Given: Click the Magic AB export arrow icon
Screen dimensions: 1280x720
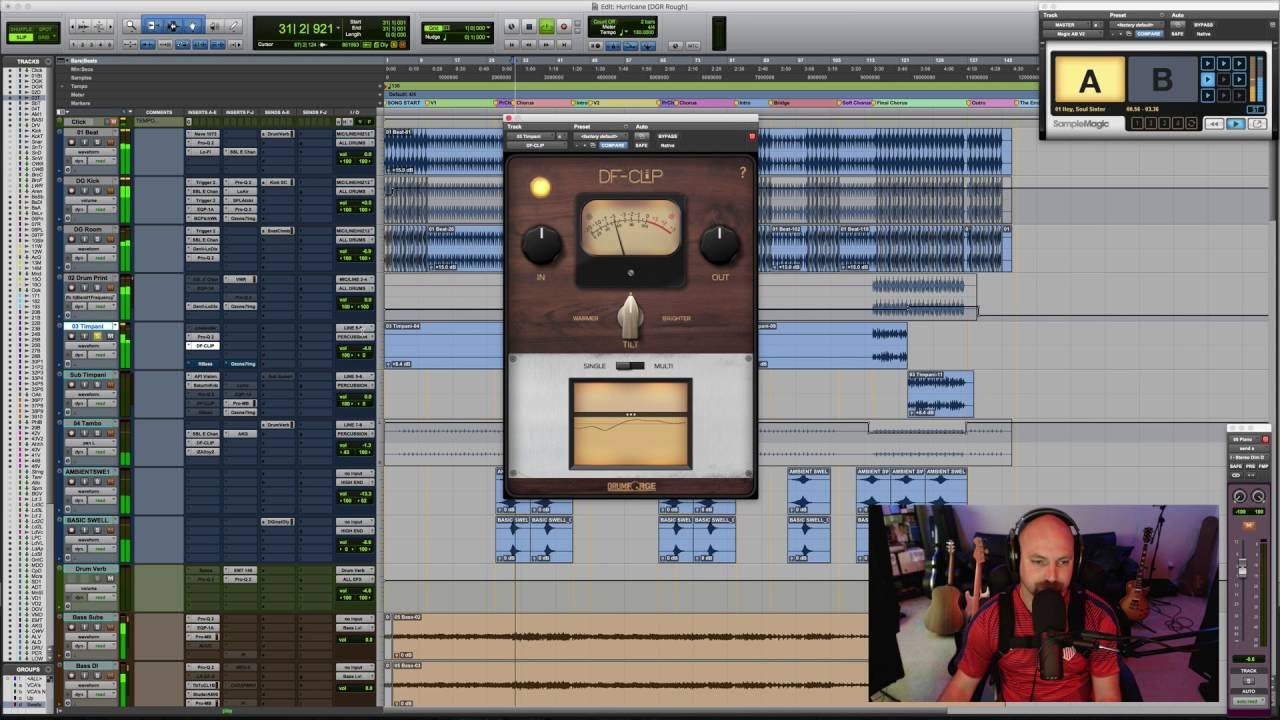Looking at the screenshot, I should [1257, 124].
